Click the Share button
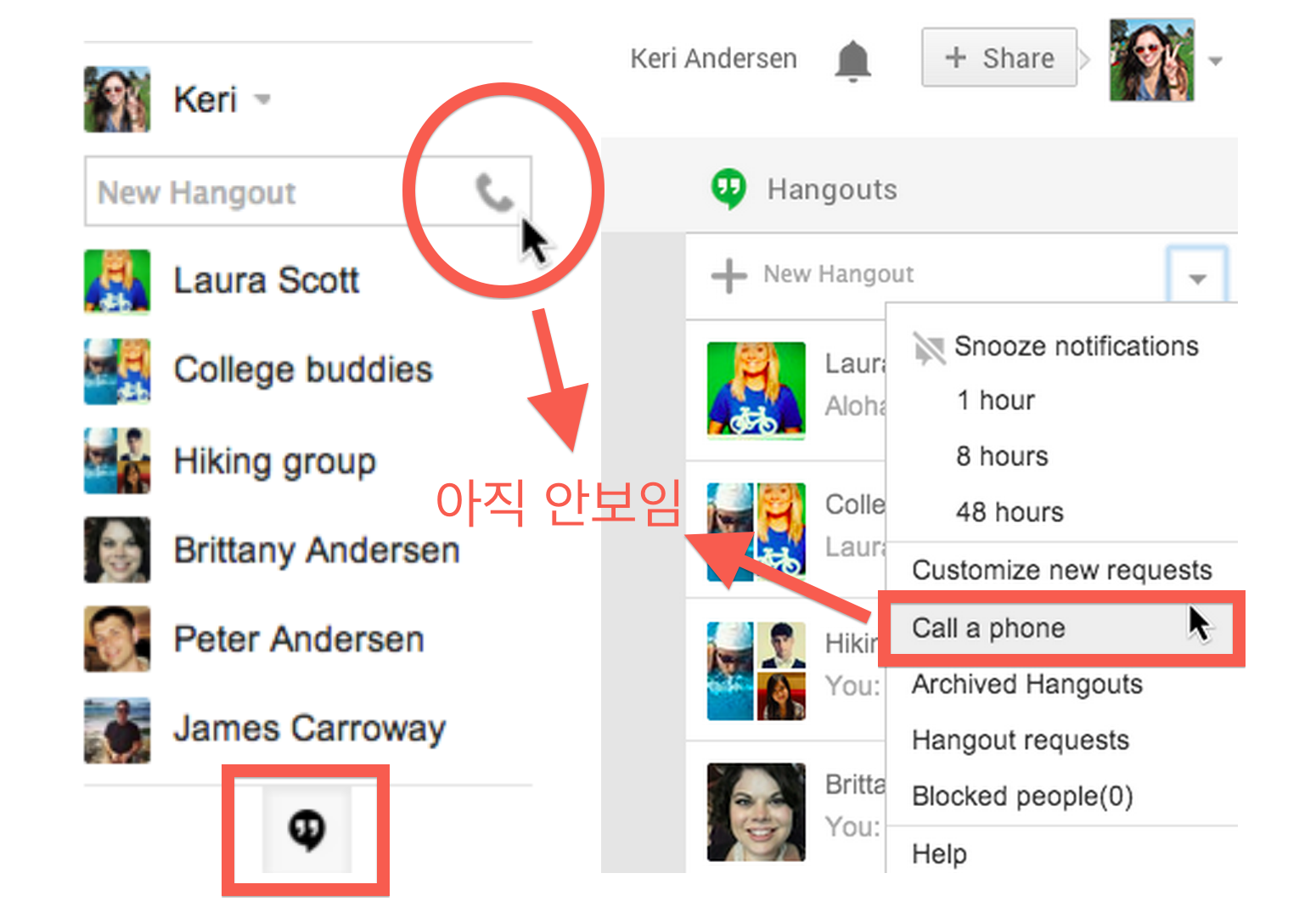Viewport: 1316px width, 907px height. (999, 58)
